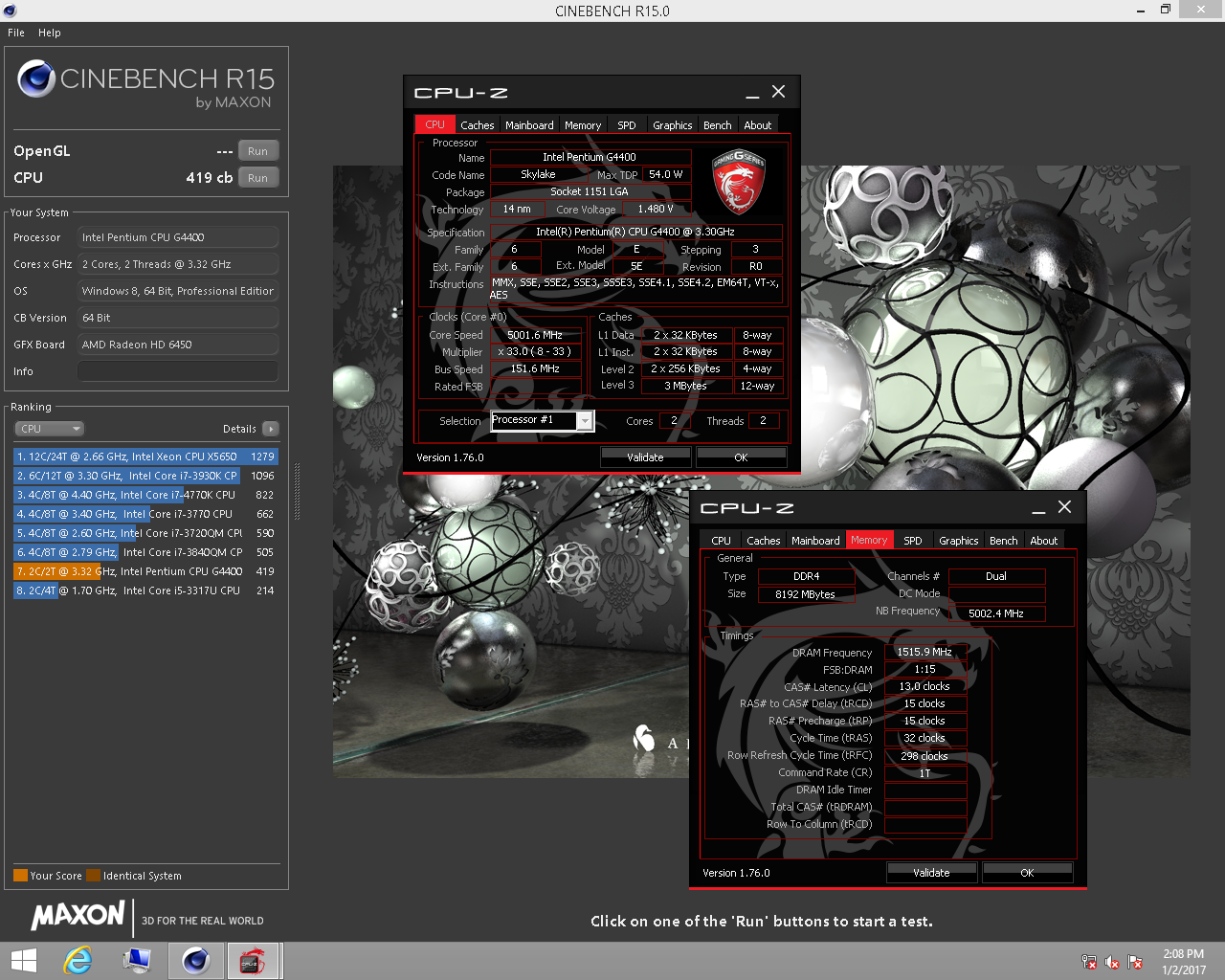Click the Processor field in Your System
Image resolution: width=1225 pixels, height=980 pixels.
[178, 237]
